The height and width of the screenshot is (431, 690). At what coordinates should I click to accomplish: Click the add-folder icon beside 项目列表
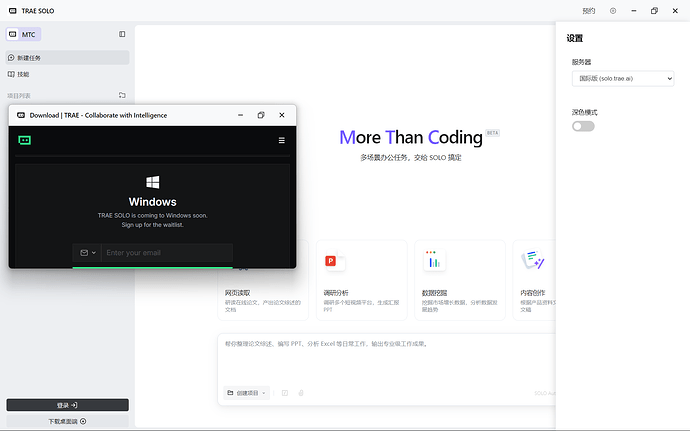[122, 95]
